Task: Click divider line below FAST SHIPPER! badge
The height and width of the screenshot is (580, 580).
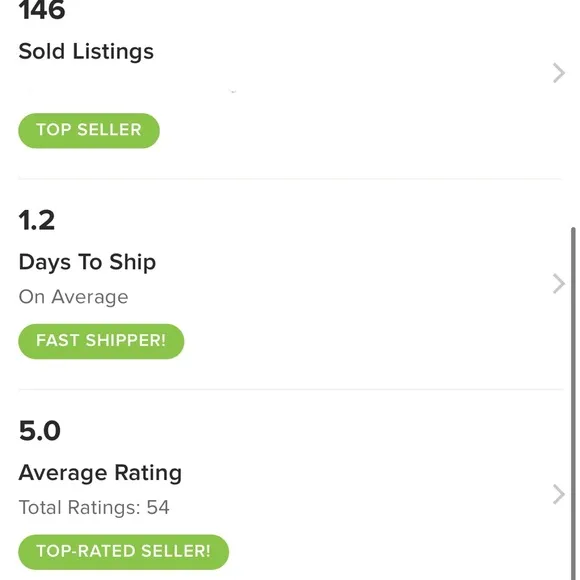Action: 290,390
